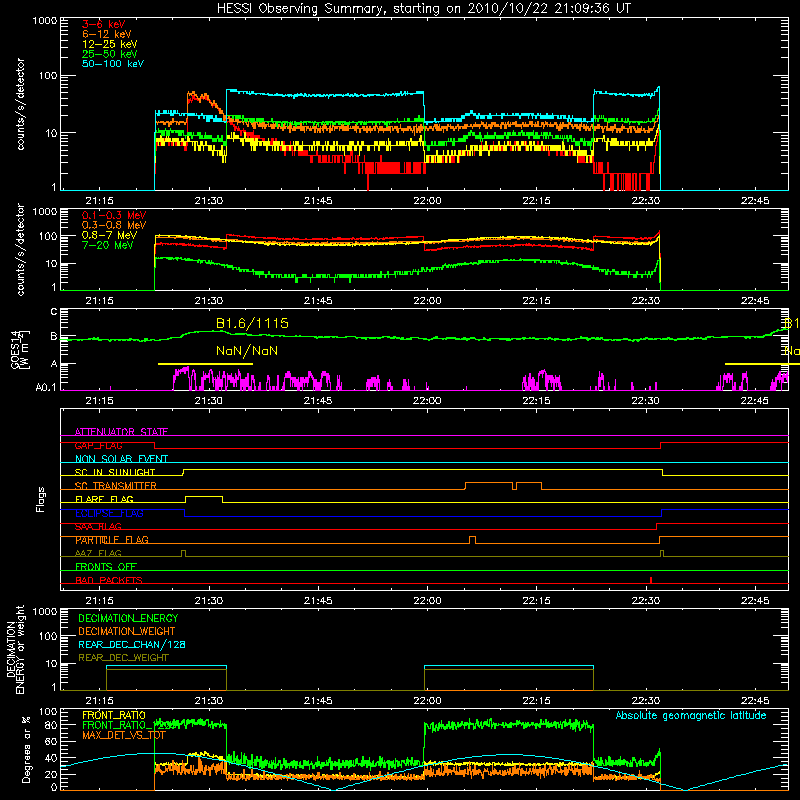Select the 50-100 keV legend label

[113, 64]
